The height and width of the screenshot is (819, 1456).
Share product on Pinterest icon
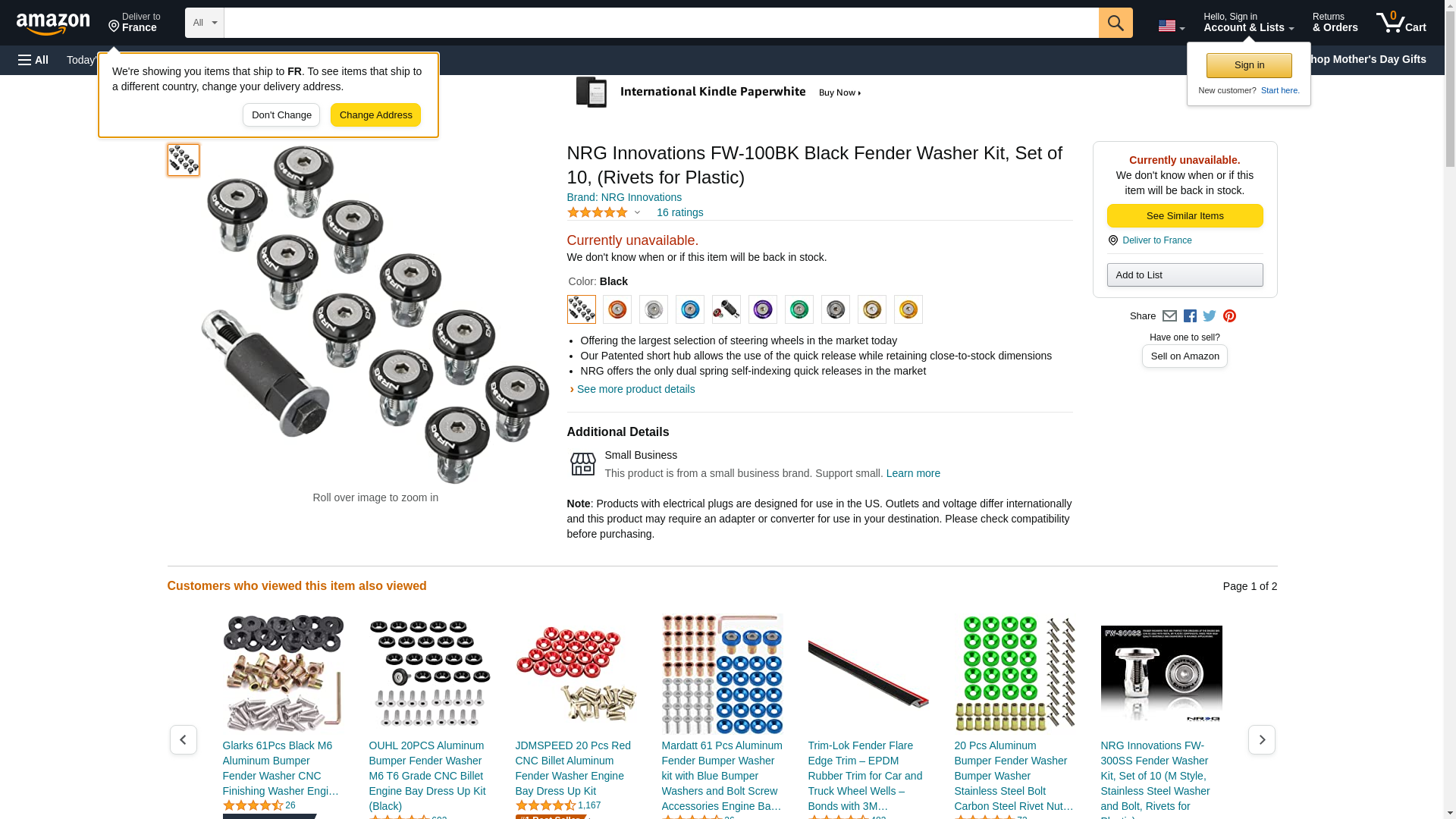click(1229, 316)
